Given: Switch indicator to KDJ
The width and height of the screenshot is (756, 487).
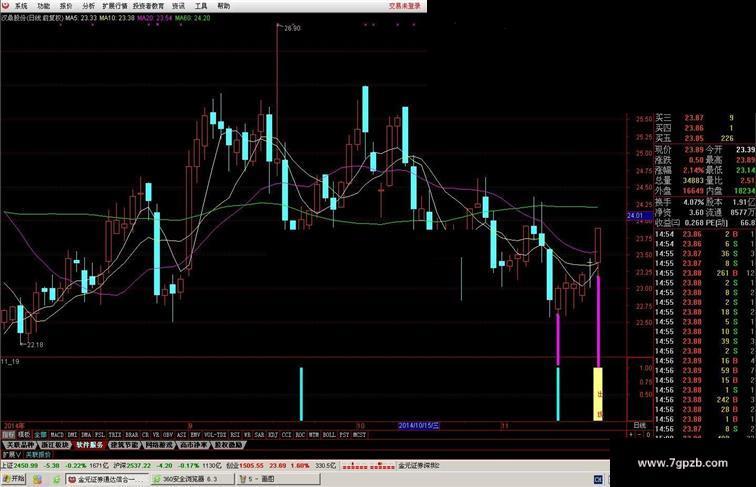Looking at the screenshot, I should click(273, 434).
